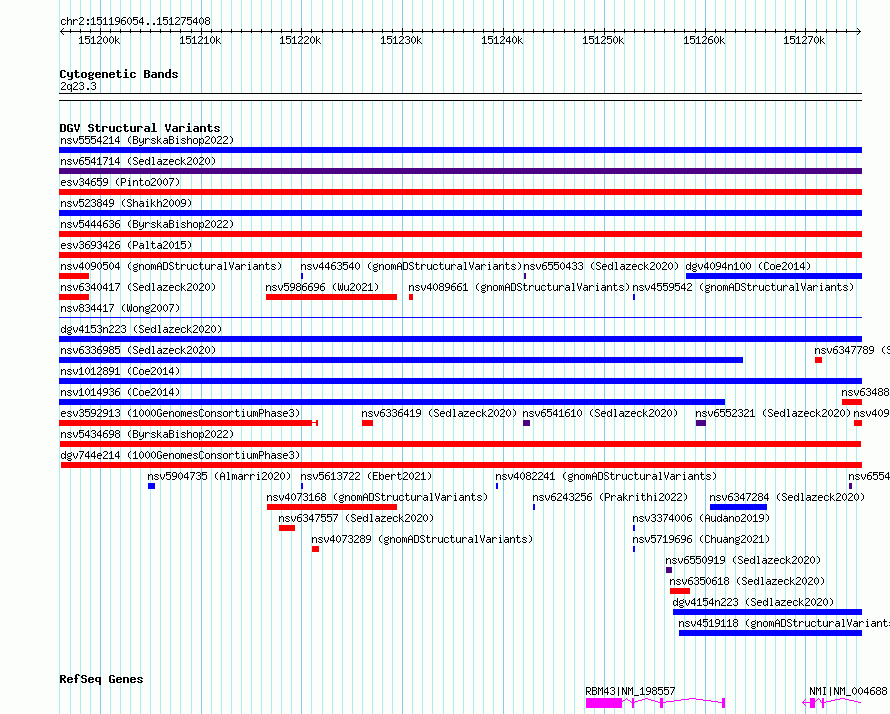
Task: Click the nsv5554214 (ByrskaBishop2022) variant label
Action: click(x=147, y=140)
